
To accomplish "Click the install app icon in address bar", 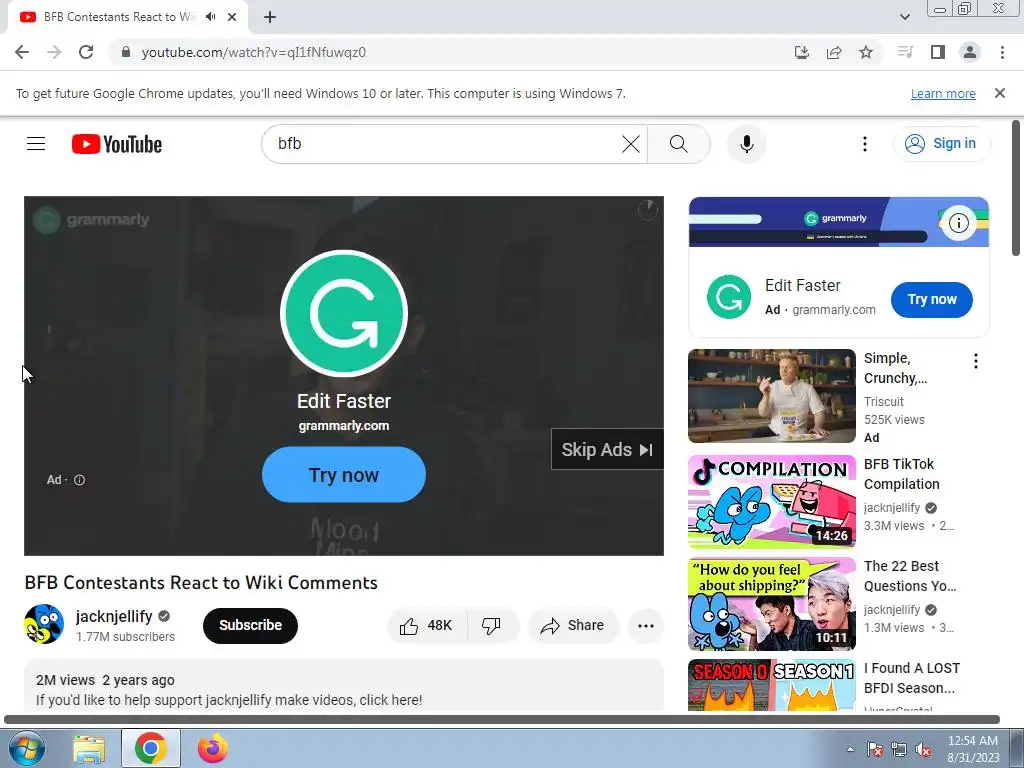I will 801,52.
